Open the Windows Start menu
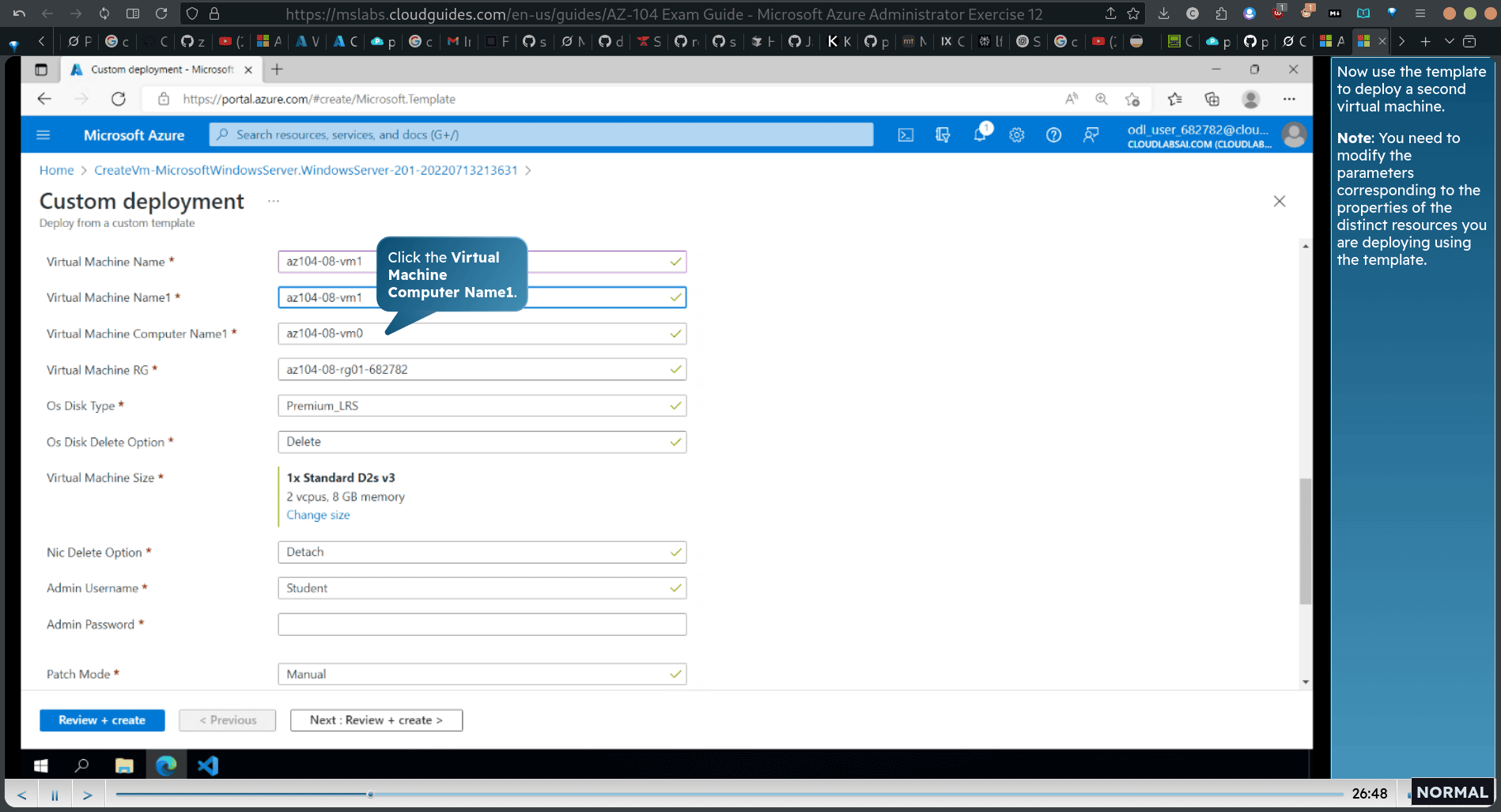The image size is (1501, 812). point(41,765)
